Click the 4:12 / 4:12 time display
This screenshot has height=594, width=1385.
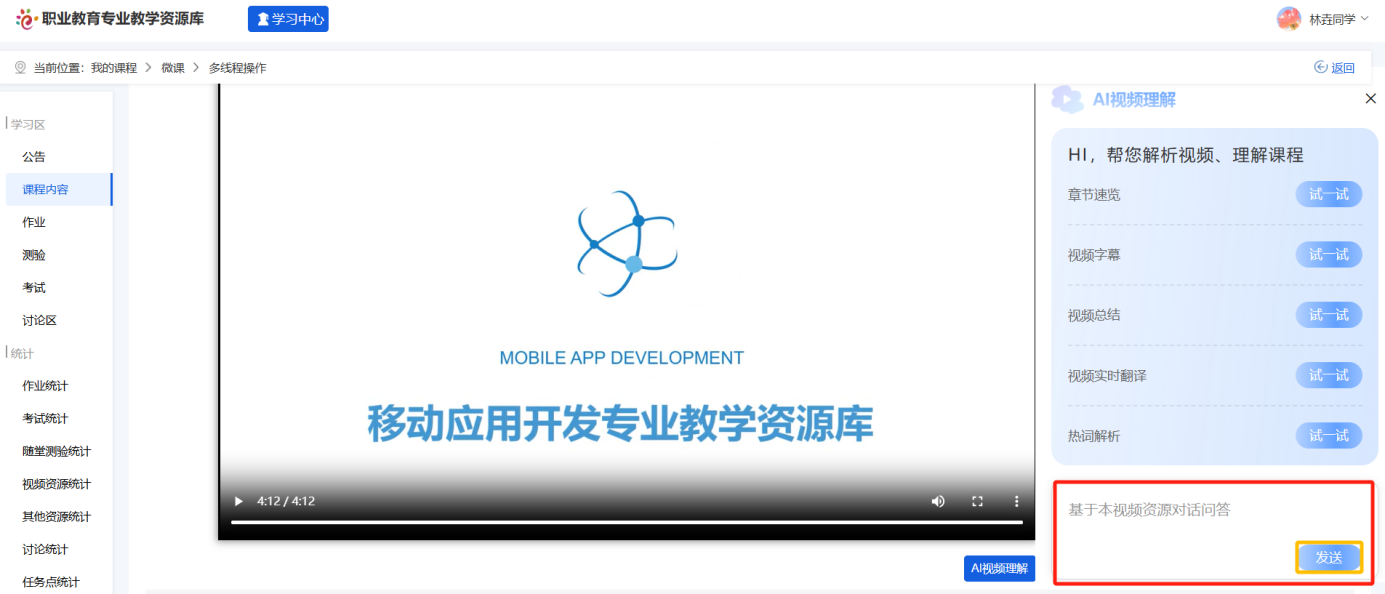pos(286,501)
